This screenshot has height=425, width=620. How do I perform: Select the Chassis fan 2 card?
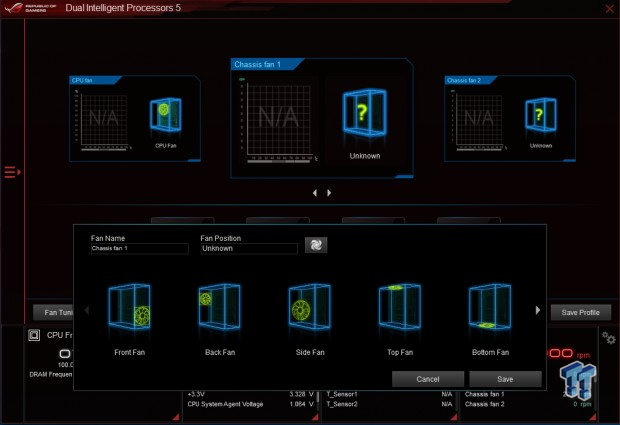pyautogui.click(x=510, y=119)
